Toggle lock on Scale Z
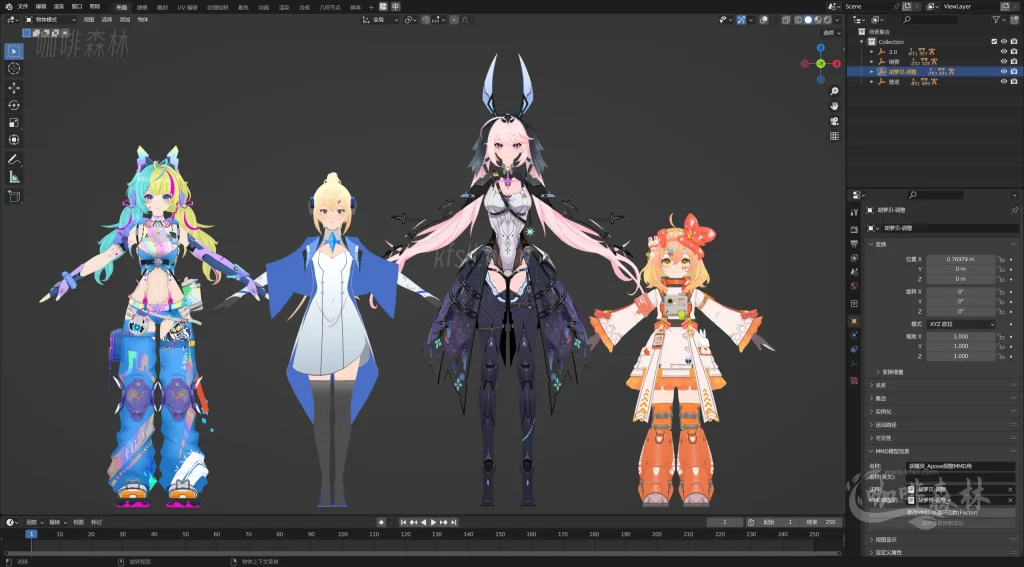Image resolution: width=1024 pixels, height=567 pixels. point(1000,356)
